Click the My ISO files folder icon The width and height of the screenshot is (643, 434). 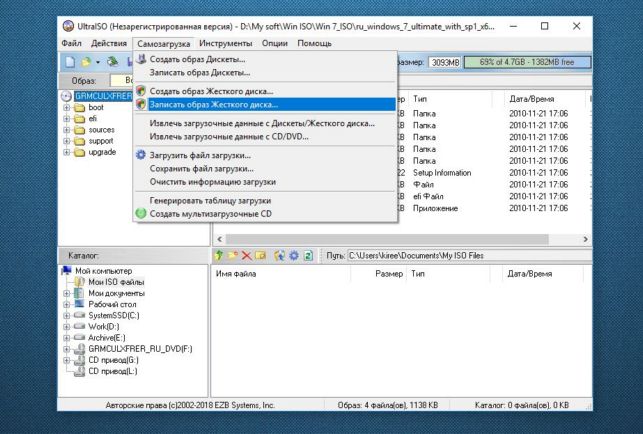(x=80, y=282)
